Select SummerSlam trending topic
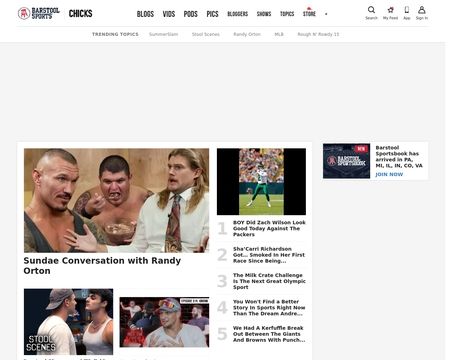Image resolution: width=450 pixels, height=360 pixels. 163,34
